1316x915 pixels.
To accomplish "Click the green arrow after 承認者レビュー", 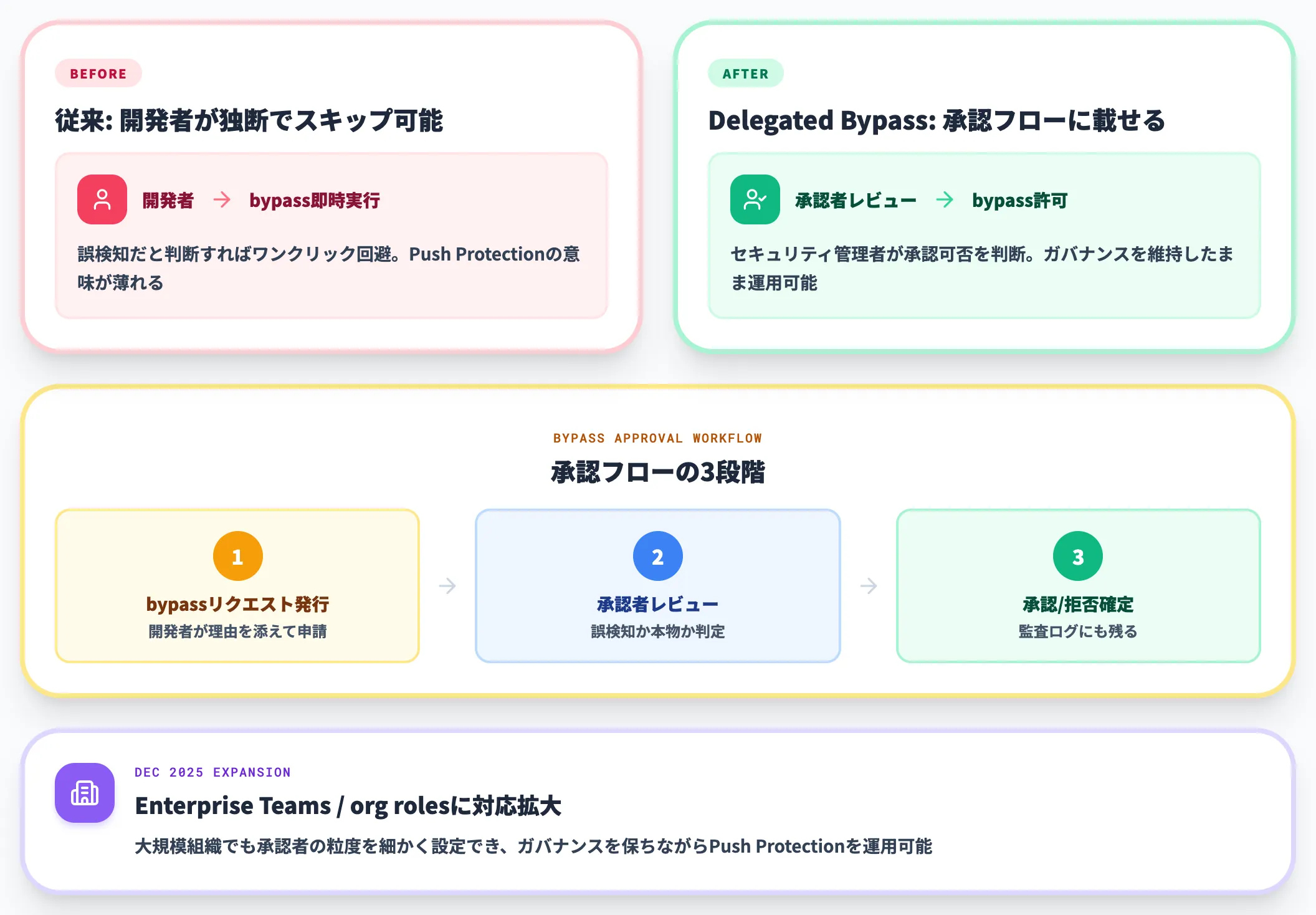I will click(945, 200).
